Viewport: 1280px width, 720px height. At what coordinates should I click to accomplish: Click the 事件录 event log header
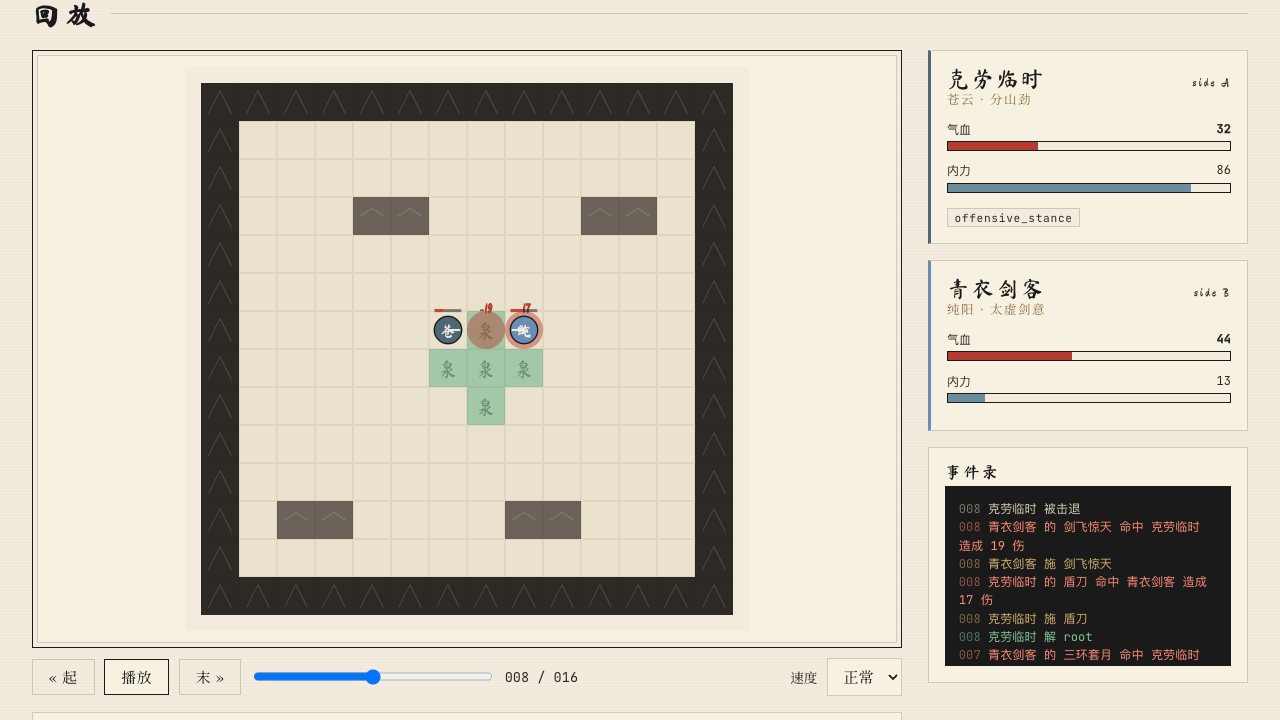(x=972, y=472)
